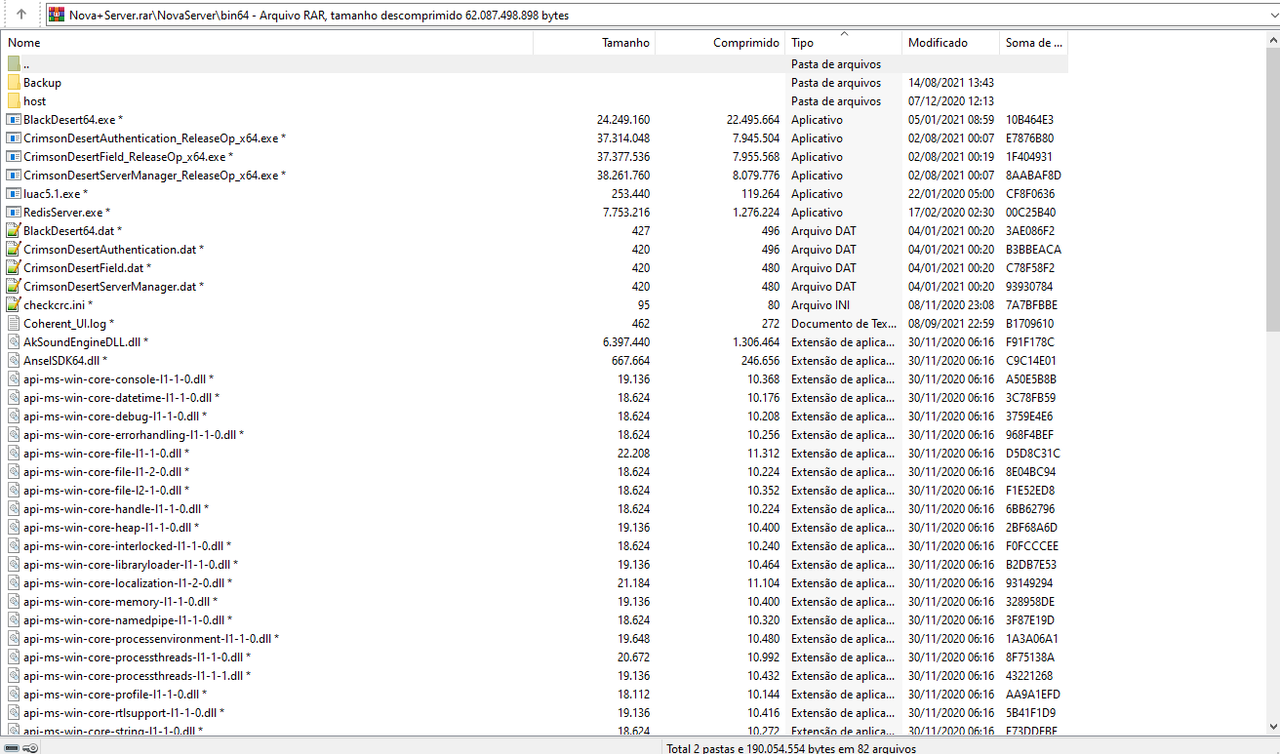Click the Backup folder icon

14,83
